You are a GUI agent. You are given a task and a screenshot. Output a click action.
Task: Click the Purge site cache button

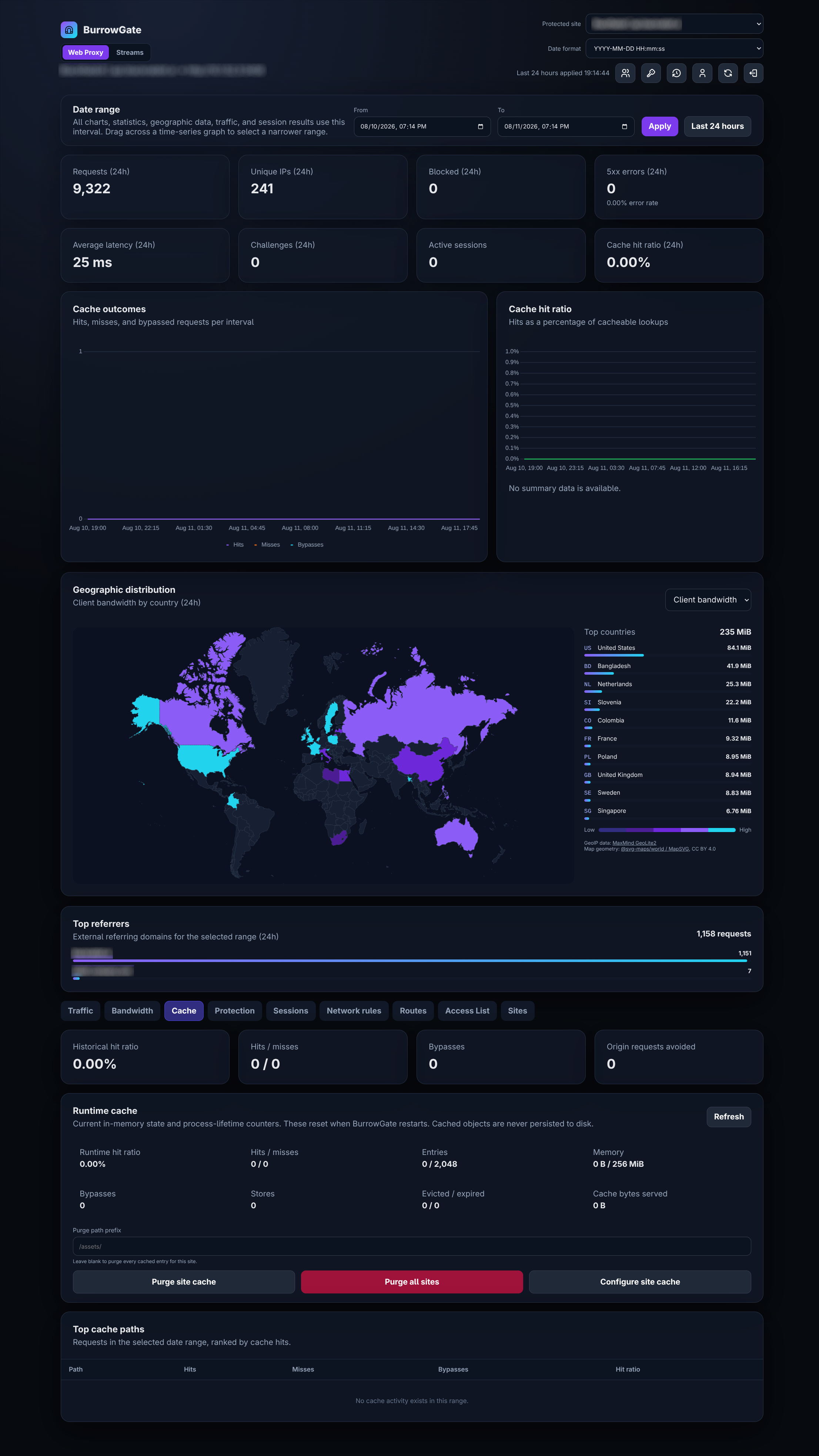(184, 1282)
